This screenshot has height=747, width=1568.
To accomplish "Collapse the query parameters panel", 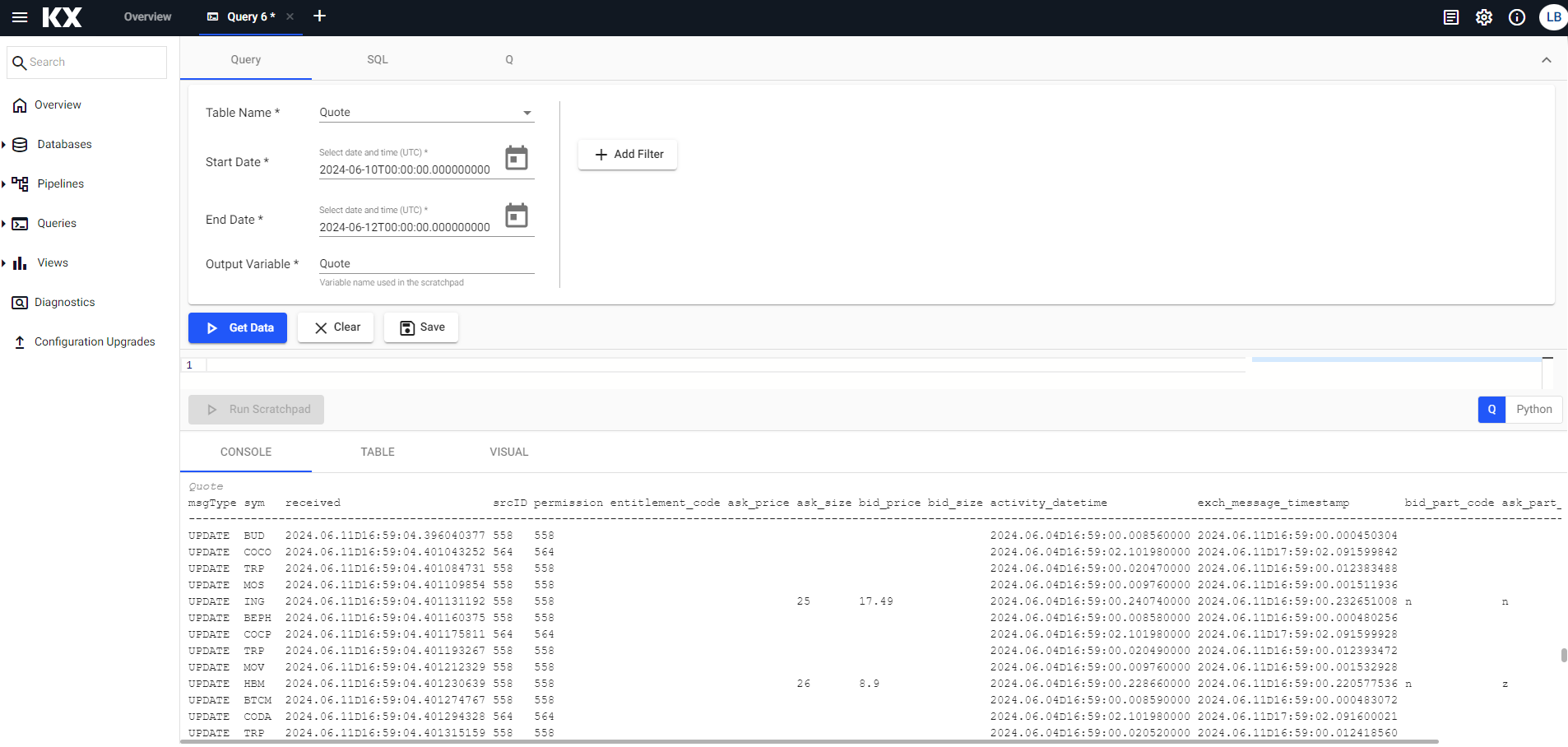I will pyautogui.click(x=1547, y=60).
